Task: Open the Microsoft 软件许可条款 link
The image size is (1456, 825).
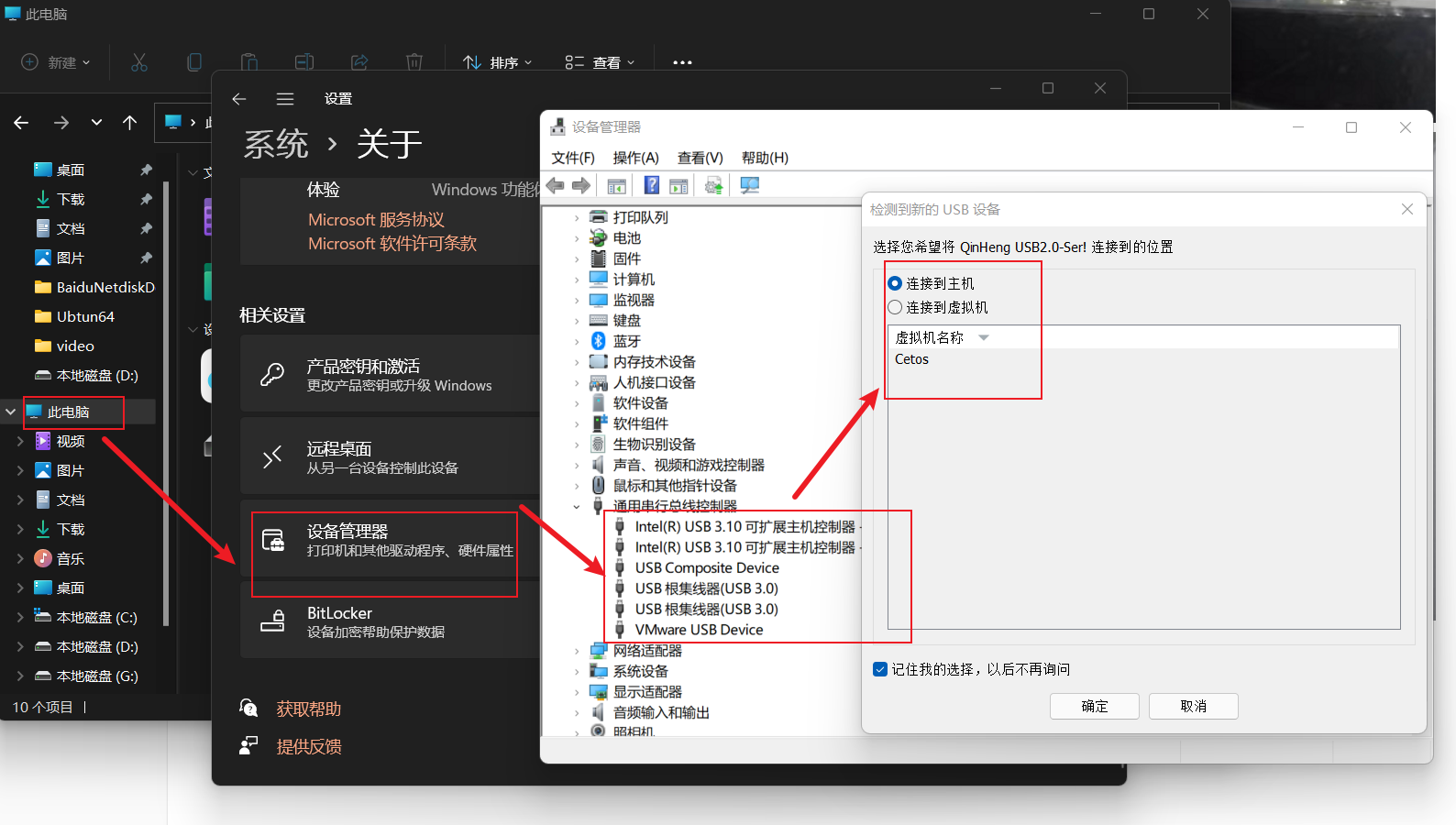Action: coord(392,244)
